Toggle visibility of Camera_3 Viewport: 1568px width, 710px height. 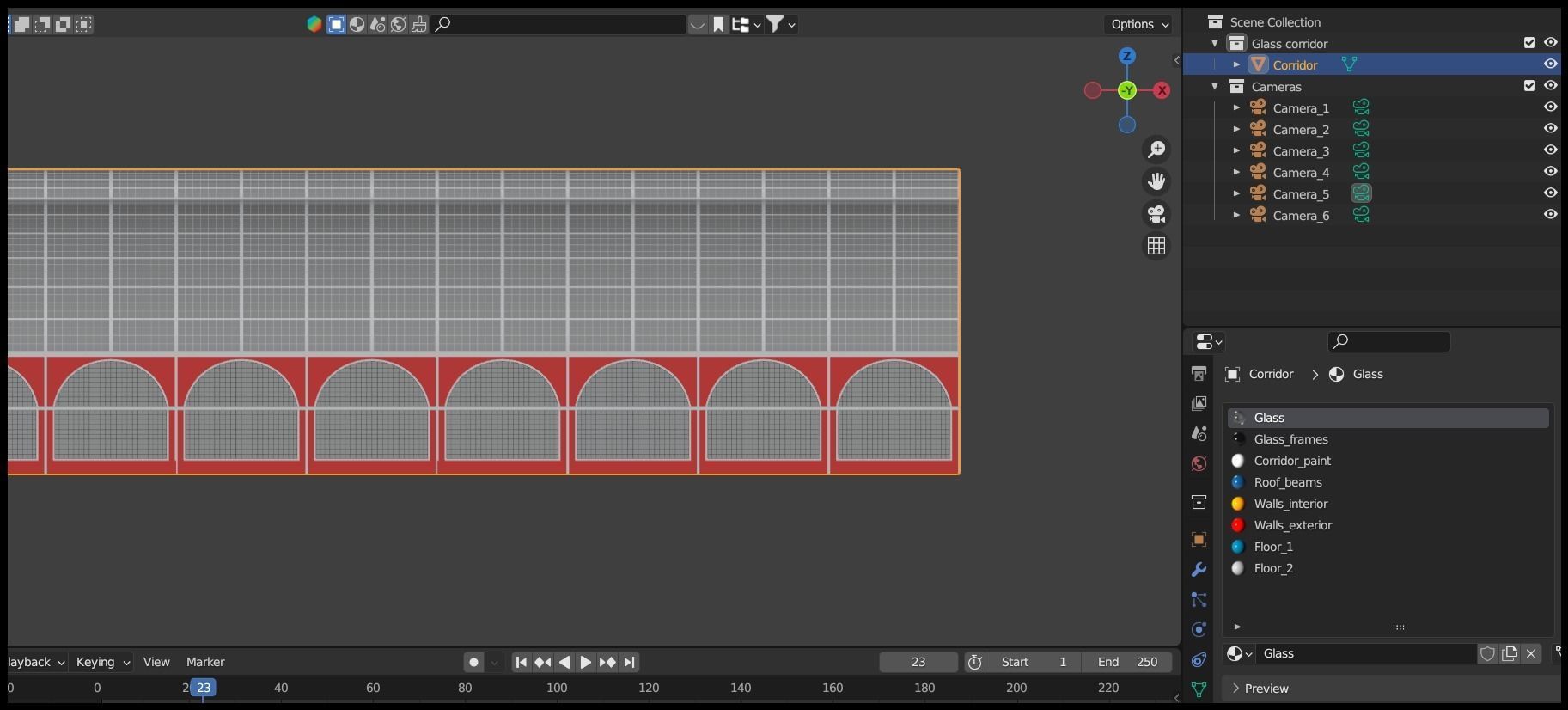coord(1551,150)
